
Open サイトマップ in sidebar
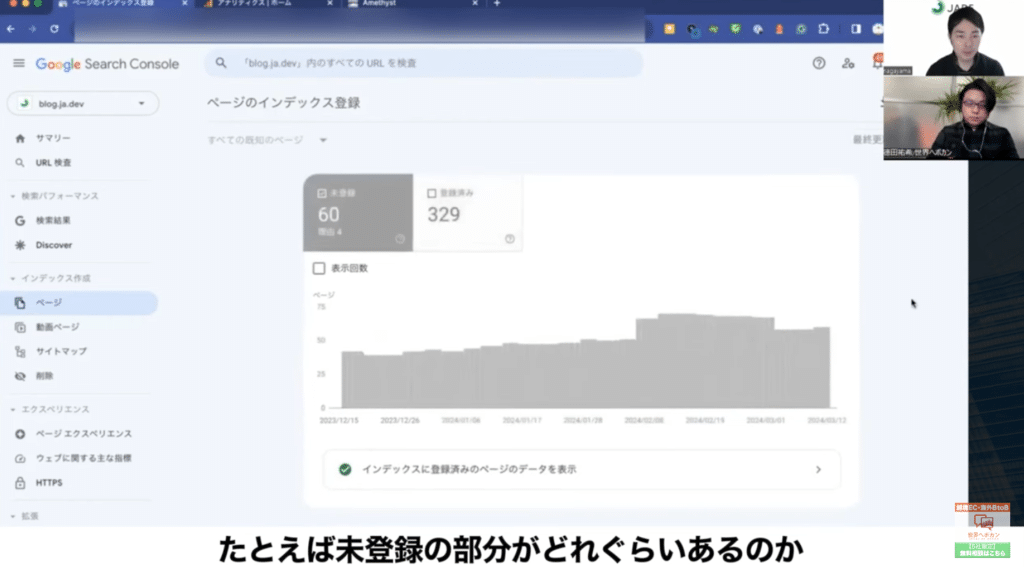click(x=61, y=351)
